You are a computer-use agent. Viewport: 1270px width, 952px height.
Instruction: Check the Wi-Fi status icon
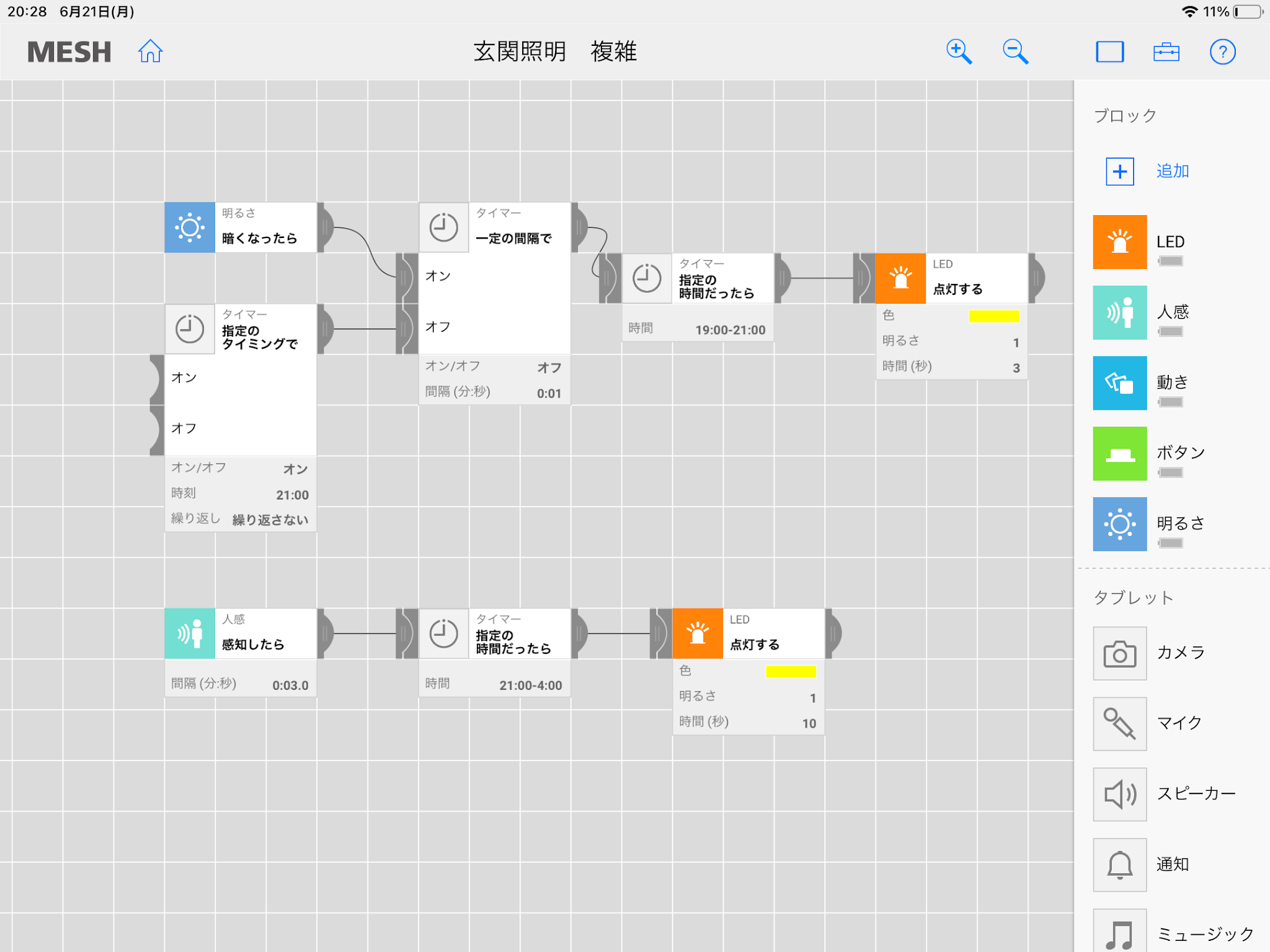click(x=1189, y=12)
